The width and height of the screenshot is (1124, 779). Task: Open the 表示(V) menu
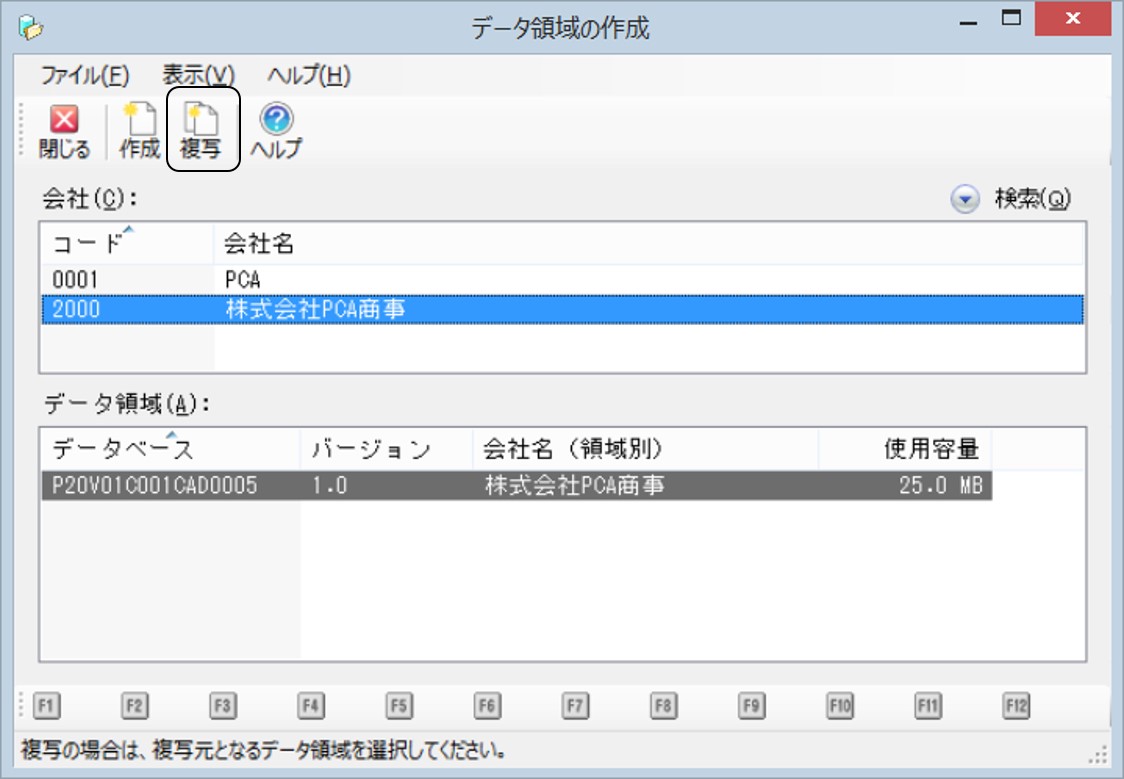(x=198, y=76)
